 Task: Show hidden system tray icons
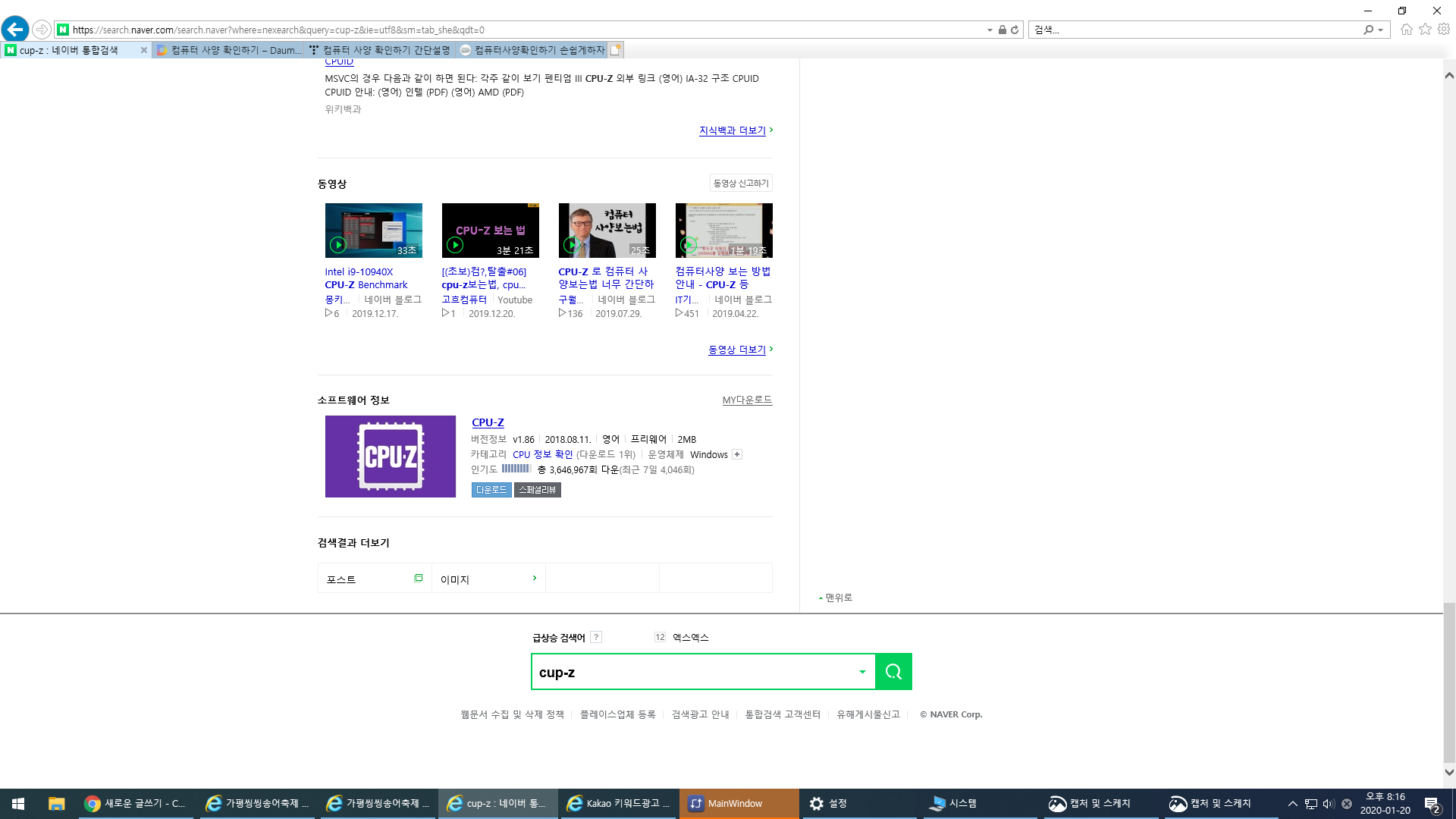[1292, 804]
